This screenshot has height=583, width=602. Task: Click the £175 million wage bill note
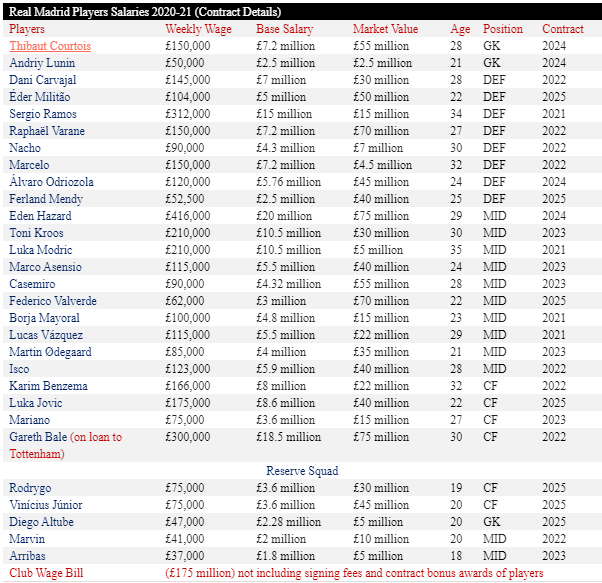(354, 573)
